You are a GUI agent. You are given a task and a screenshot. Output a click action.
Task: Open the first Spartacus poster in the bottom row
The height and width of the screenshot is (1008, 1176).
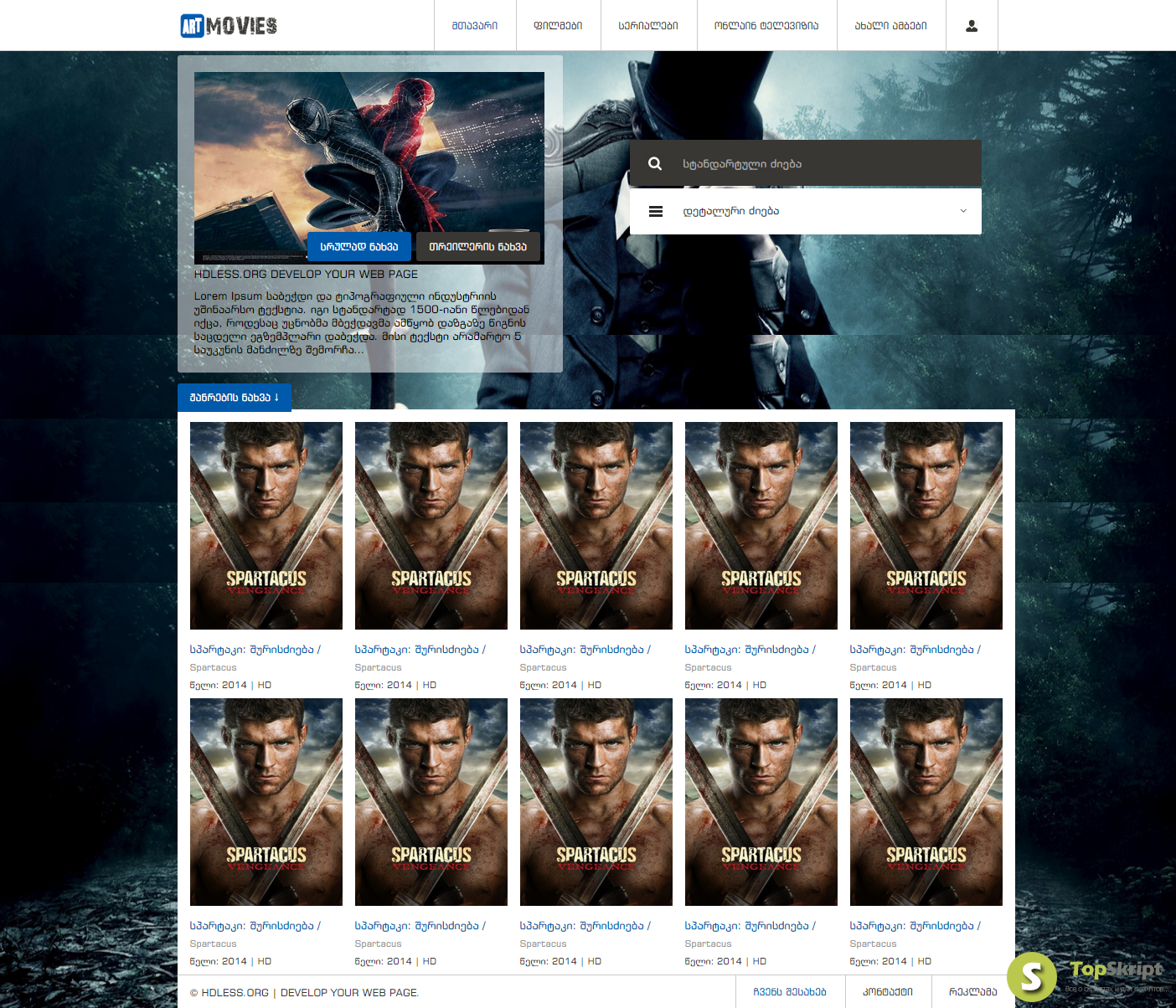[x=266, y=802]
